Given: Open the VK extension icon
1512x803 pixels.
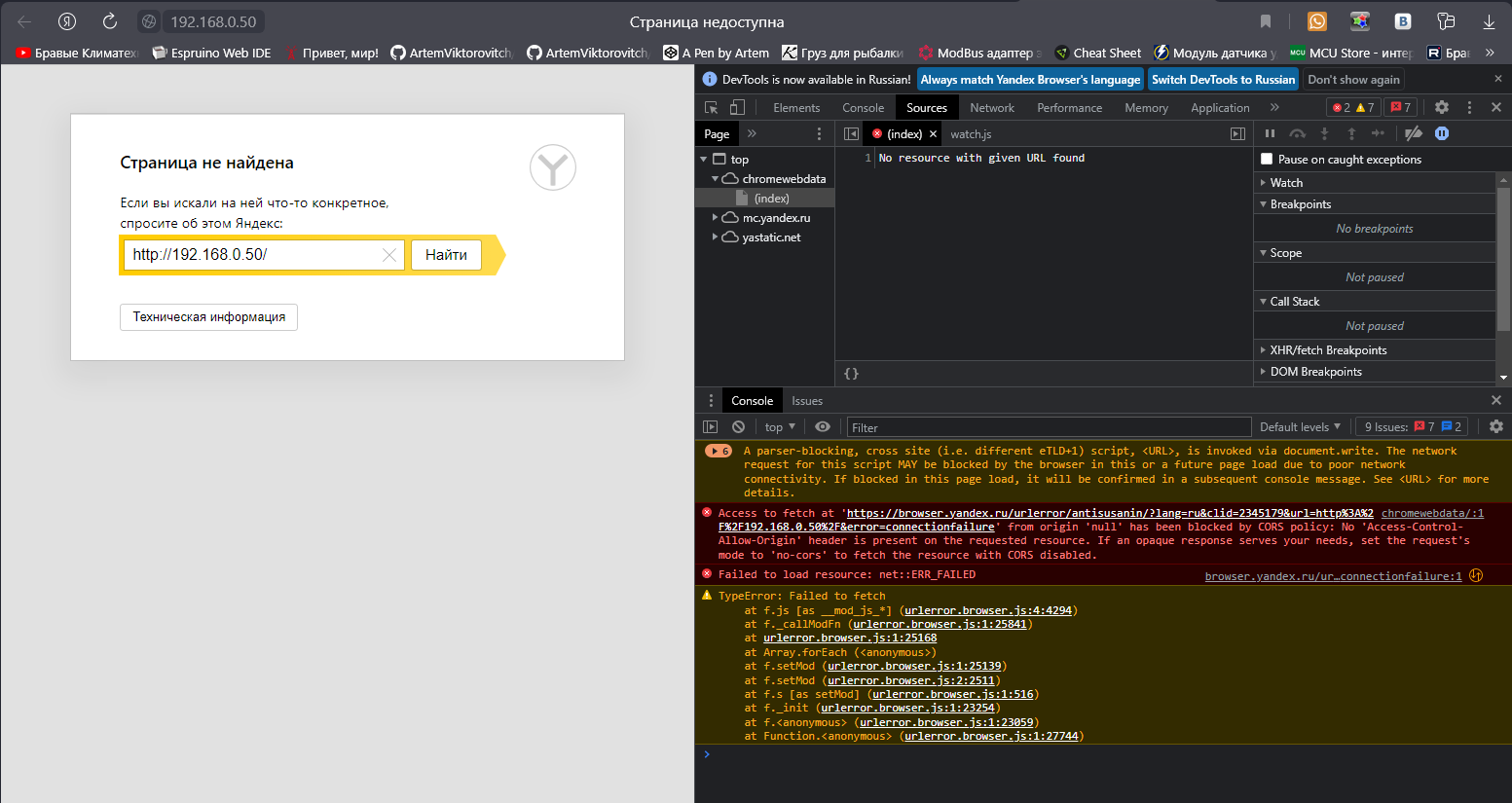Looking at the screenshot, I should click(x=1403, y=21).
